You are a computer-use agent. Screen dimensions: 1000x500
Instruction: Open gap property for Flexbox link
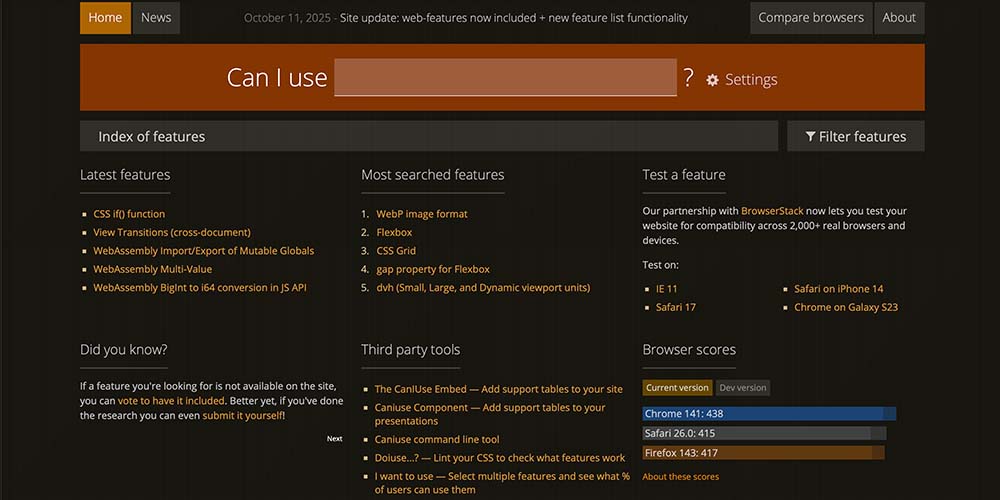(433, 269)
